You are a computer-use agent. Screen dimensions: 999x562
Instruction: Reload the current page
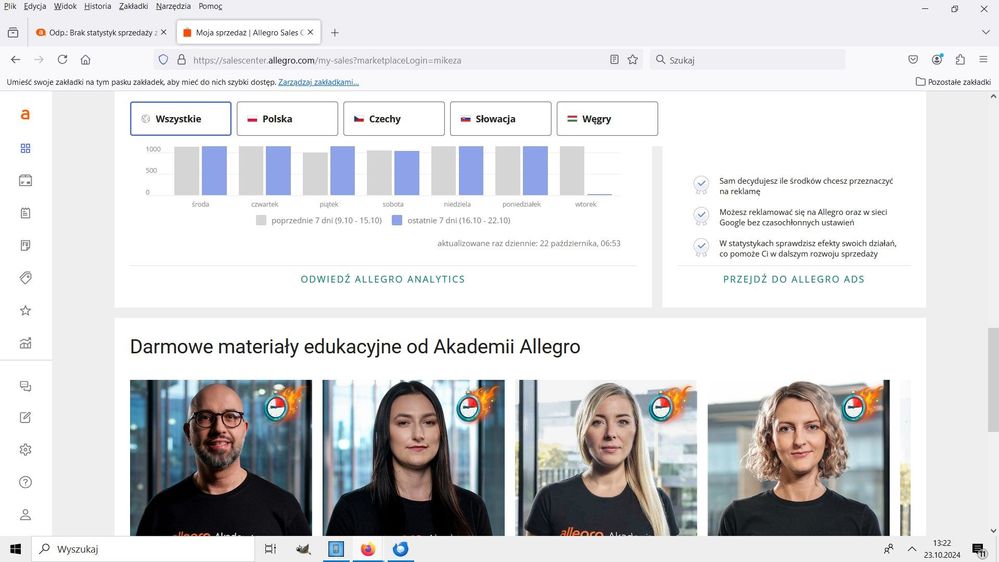pos(62,60)
